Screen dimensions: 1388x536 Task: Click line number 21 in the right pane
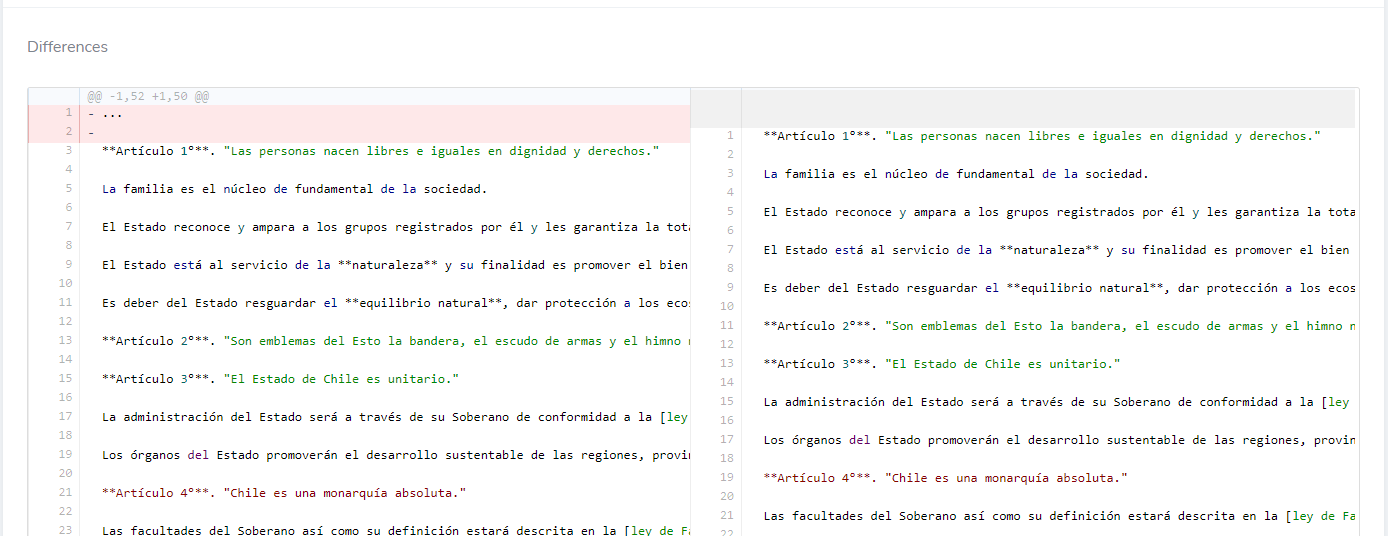tap(727, 516)
